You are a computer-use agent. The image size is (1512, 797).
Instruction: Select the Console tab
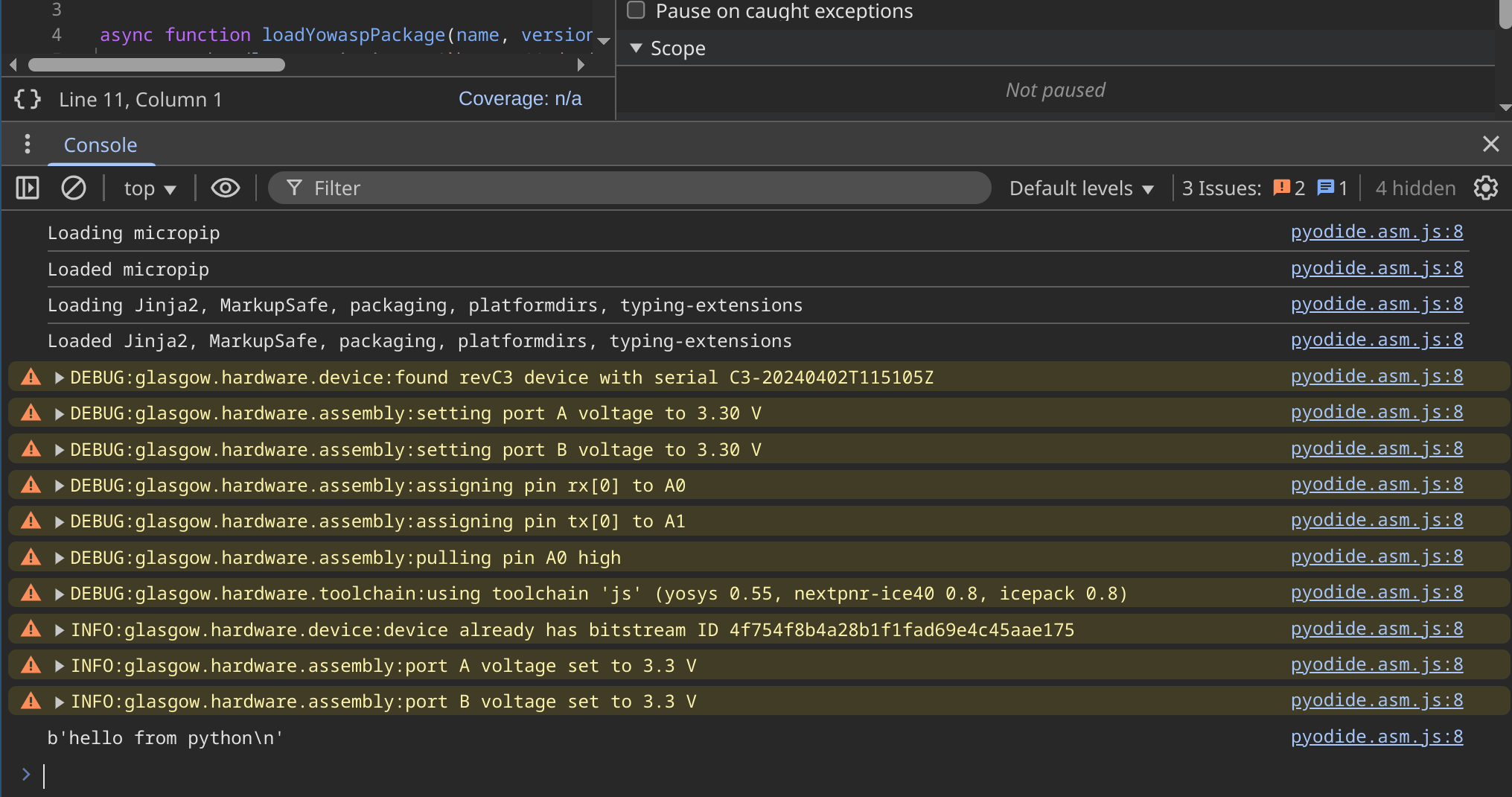(101, 145)
